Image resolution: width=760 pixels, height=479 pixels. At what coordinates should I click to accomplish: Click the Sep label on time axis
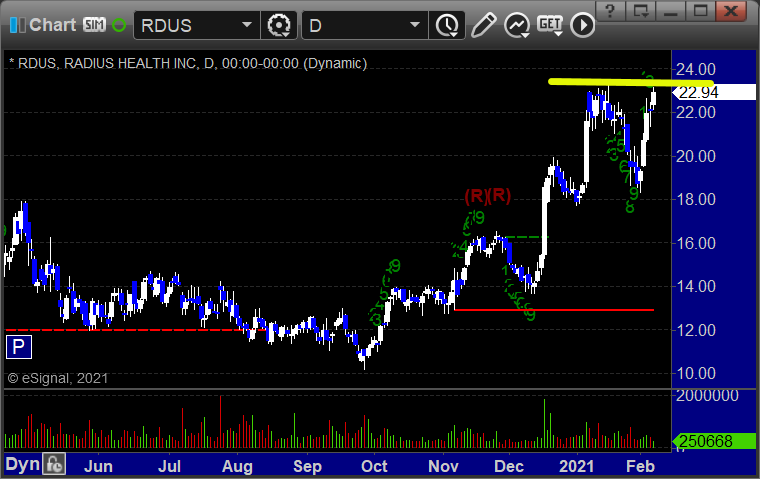pyautogui.click(x=307, y=466)
